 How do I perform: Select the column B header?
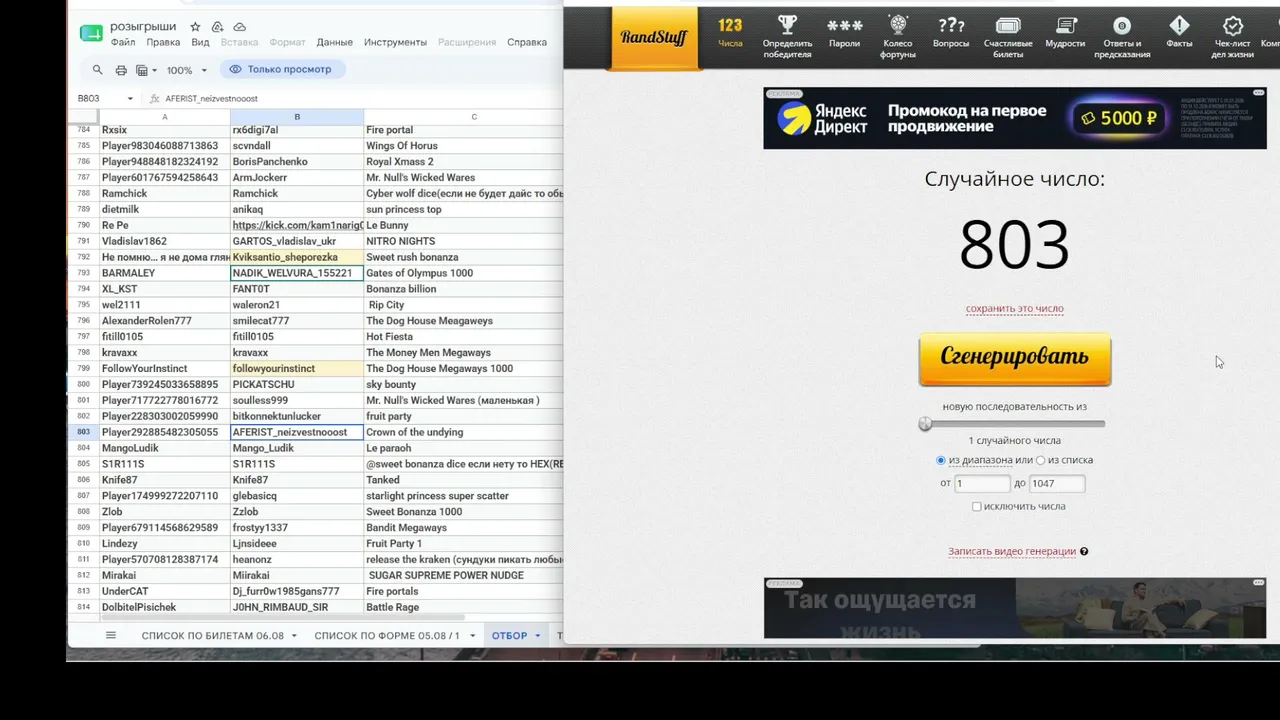(297, 117)
